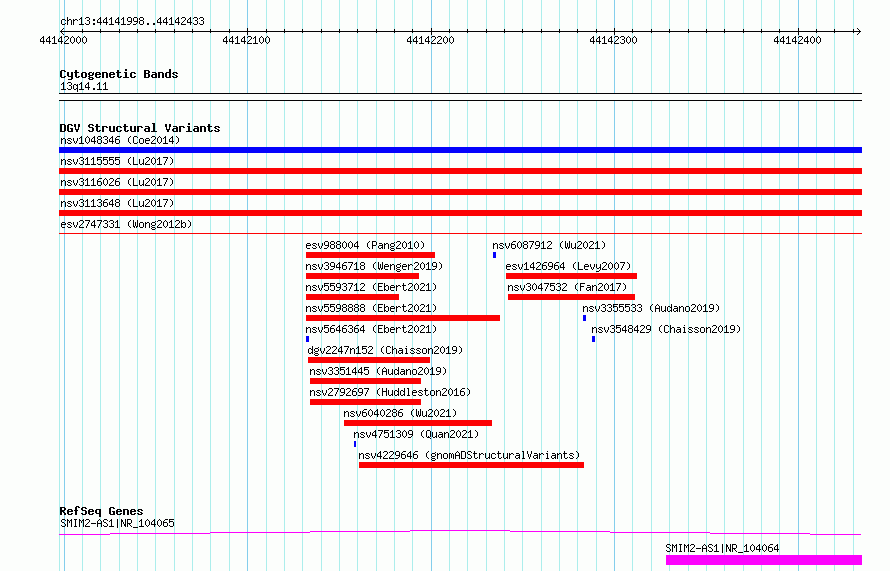Click the small blue marker under nsv6087912
This screenshot has height=571, width=890.
[x=494, y=255]
